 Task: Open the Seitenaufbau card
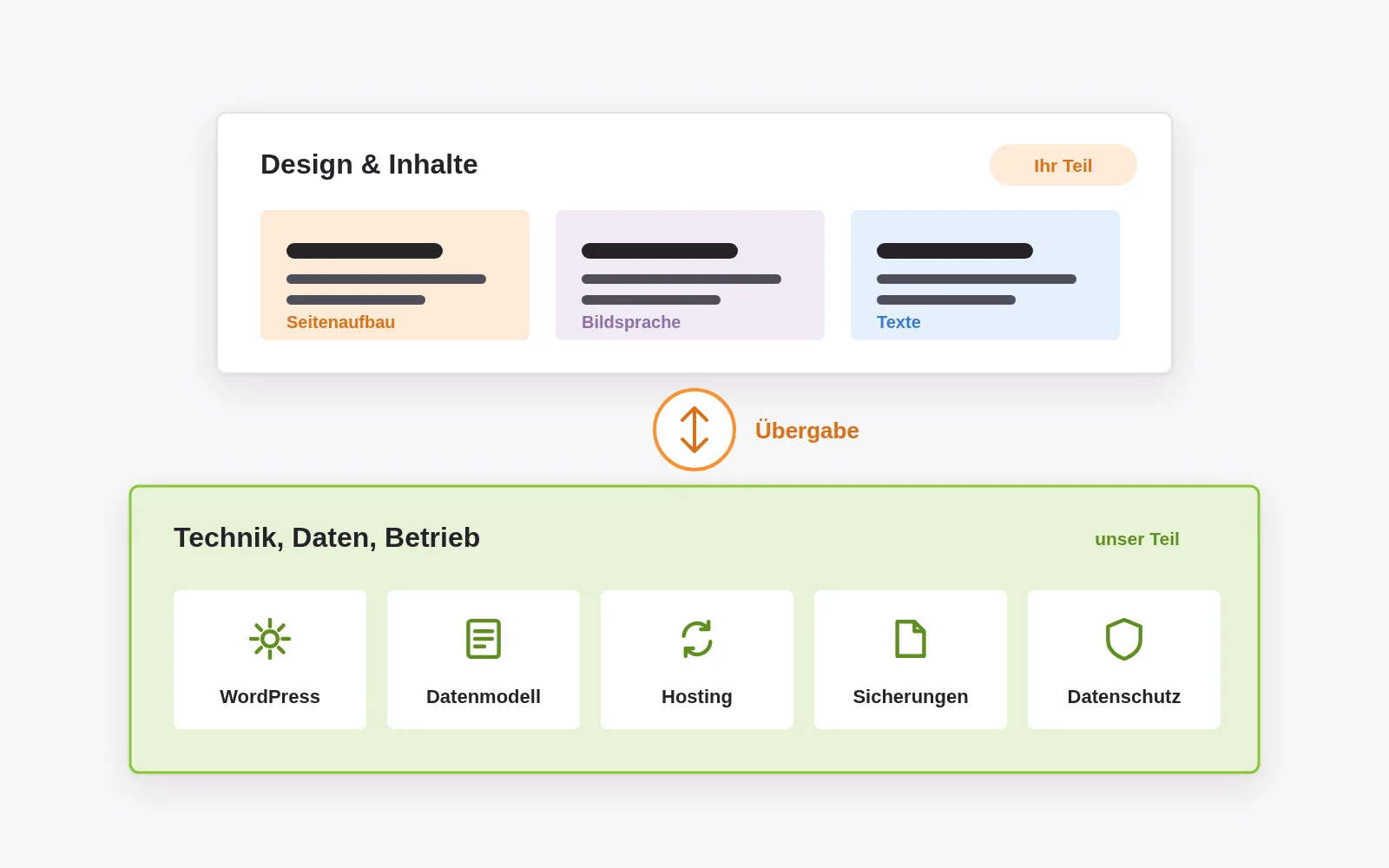click(x=395, y=275)
